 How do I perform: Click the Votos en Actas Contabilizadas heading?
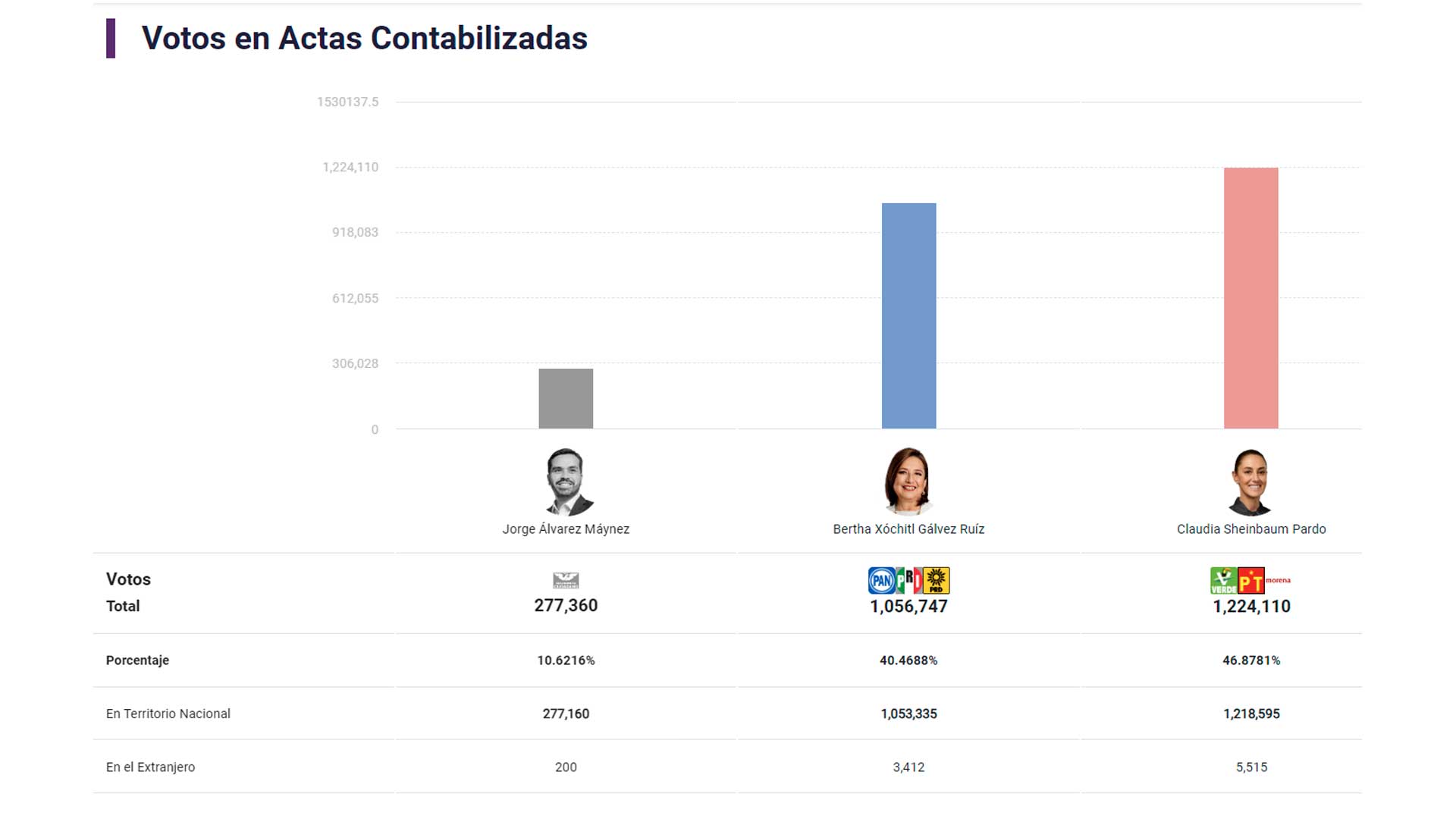(364, 39)
